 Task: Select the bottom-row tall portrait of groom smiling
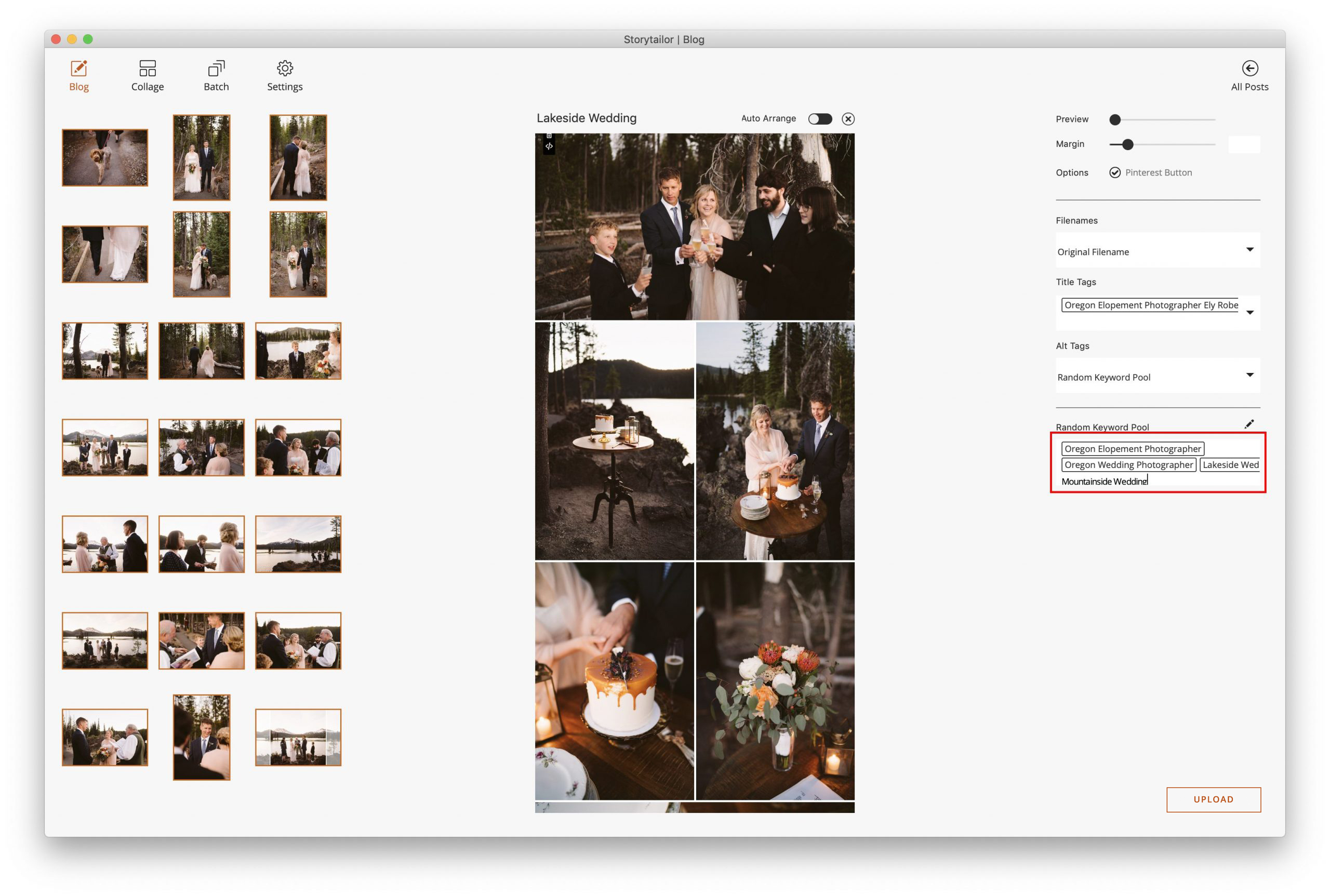(x=201, y=737)
